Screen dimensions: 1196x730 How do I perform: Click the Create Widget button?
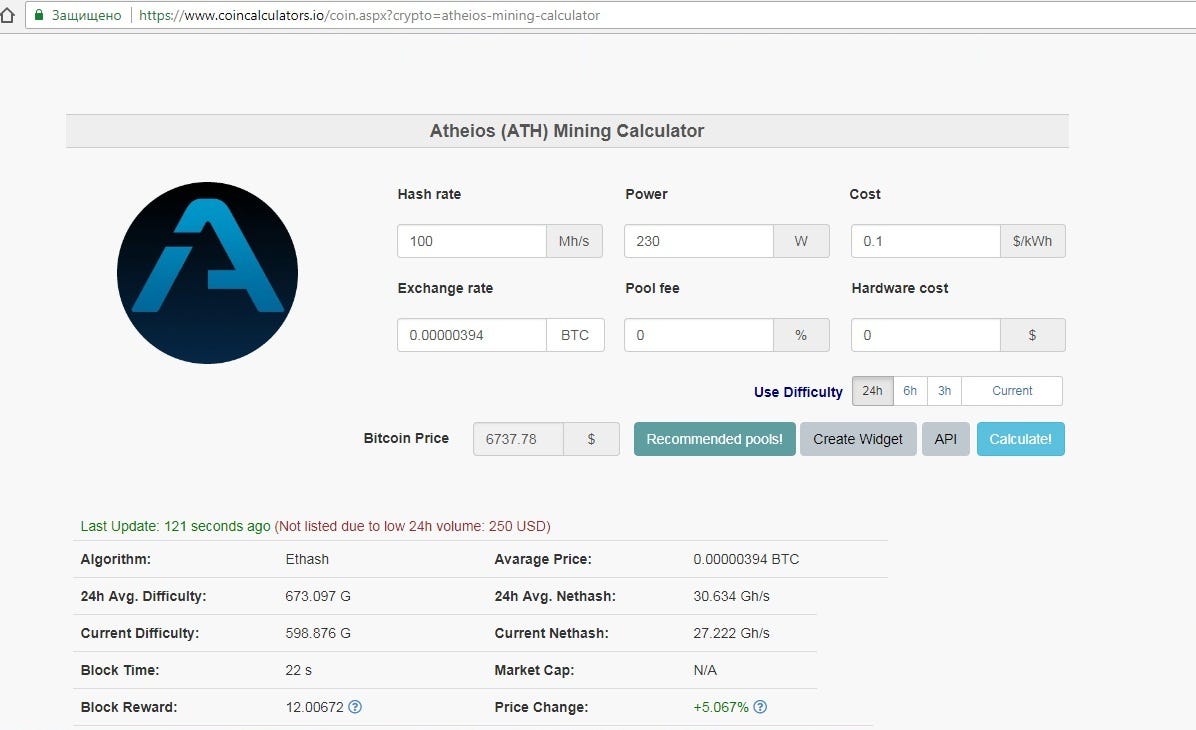pyautogui.click(x=858, y=439)
